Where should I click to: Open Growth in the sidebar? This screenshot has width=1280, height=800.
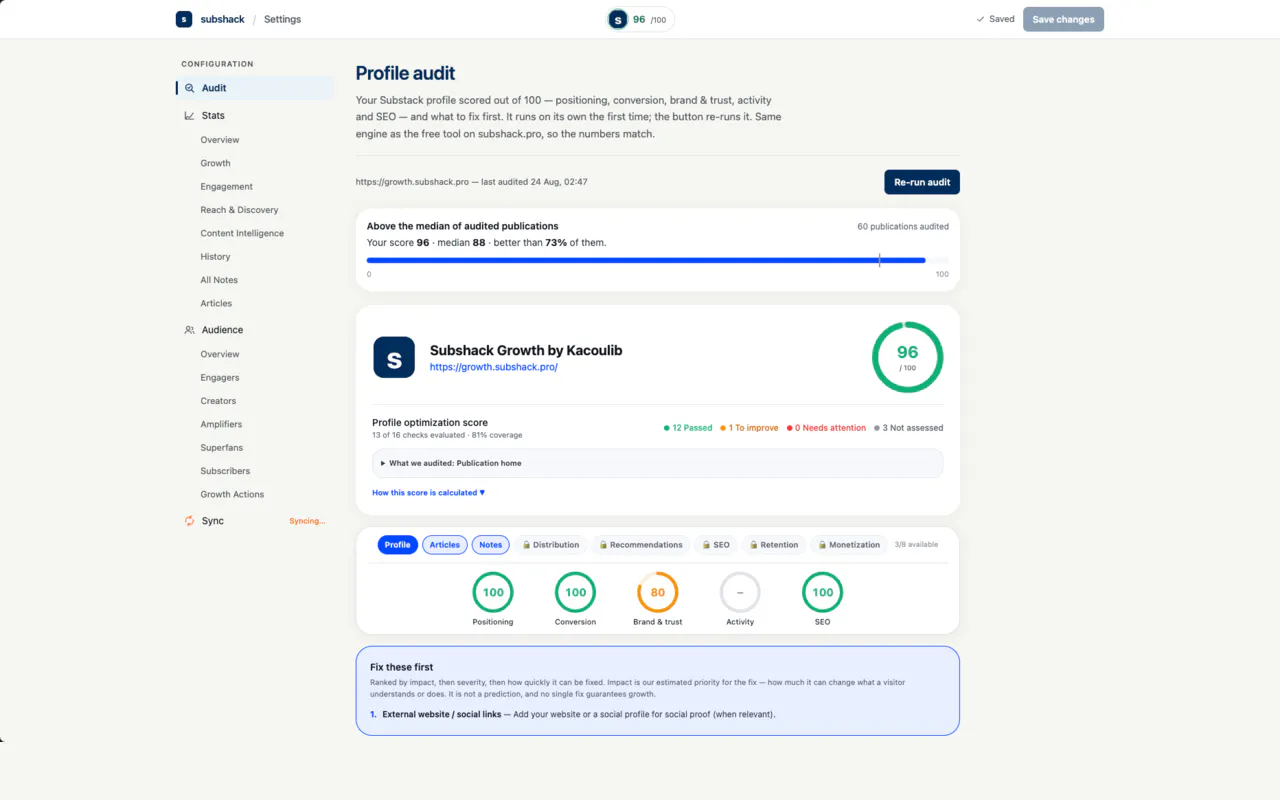215,163
